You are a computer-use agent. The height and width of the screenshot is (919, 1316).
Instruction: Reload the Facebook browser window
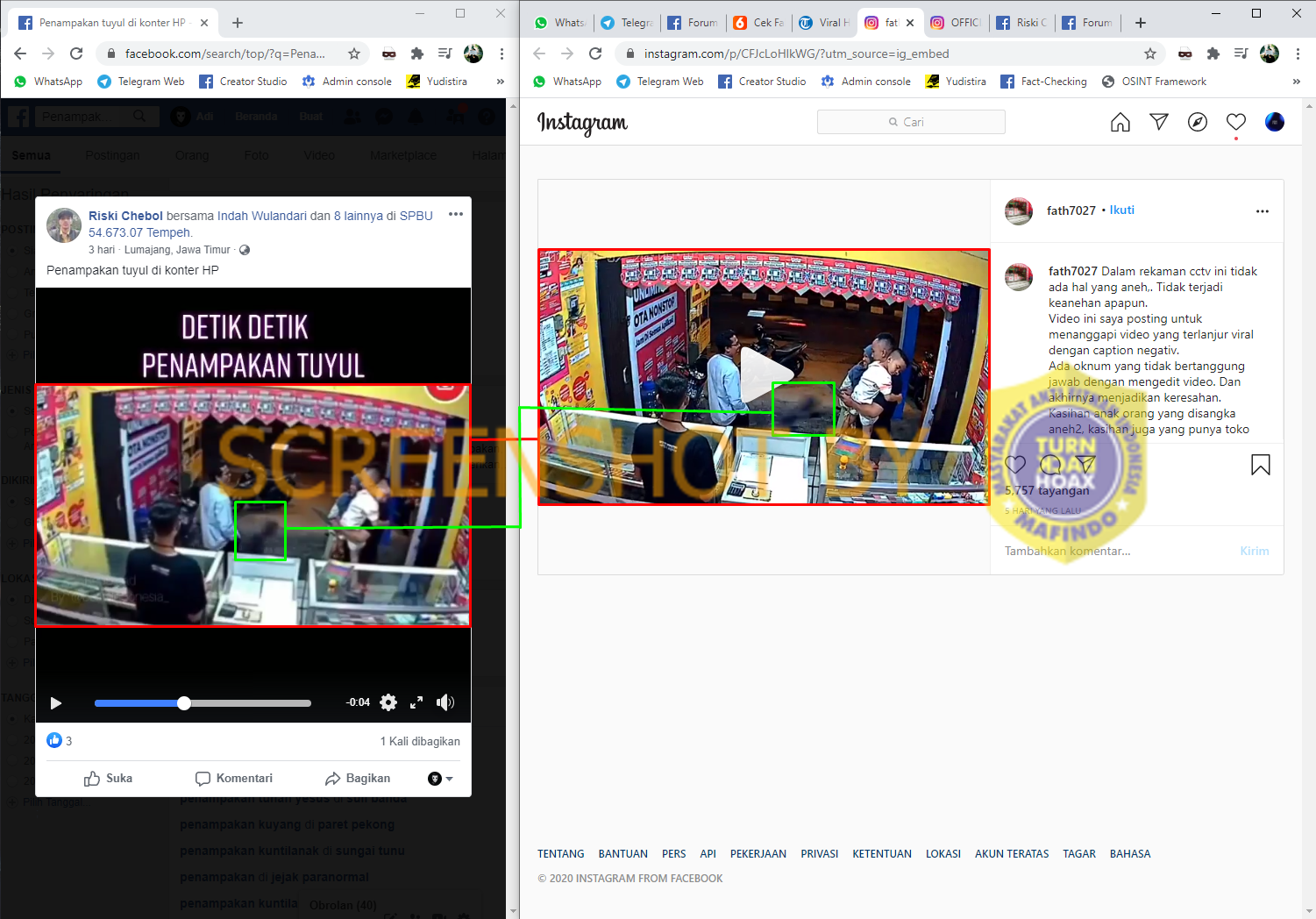point(76,53)
